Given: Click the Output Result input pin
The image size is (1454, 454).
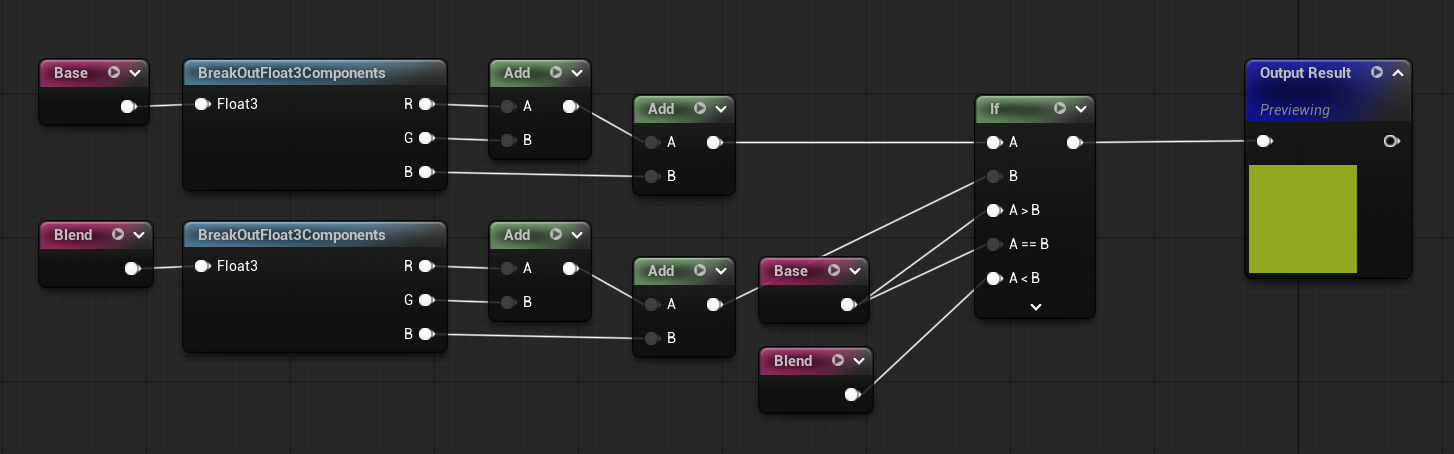Looking at the screenshot, I should [x=1265, y=141].
